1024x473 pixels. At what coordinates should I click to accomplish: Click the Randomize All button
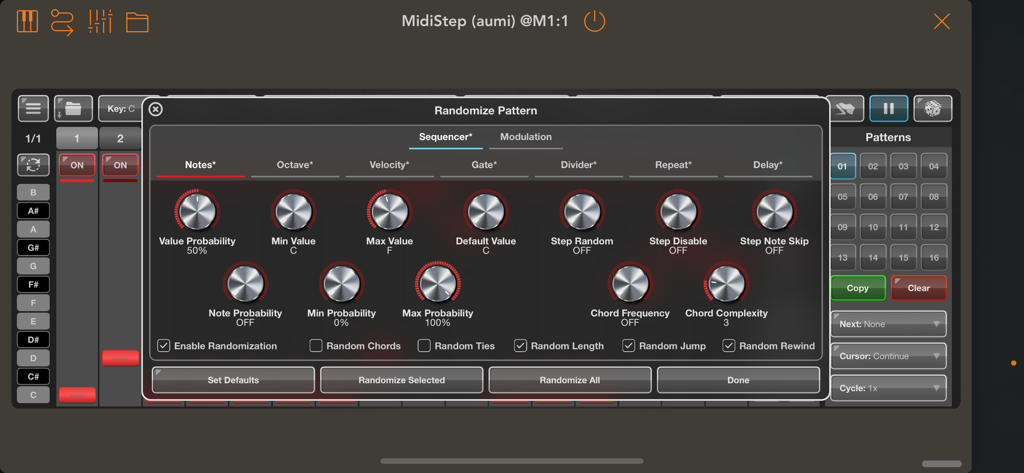[x=570, y=380]
